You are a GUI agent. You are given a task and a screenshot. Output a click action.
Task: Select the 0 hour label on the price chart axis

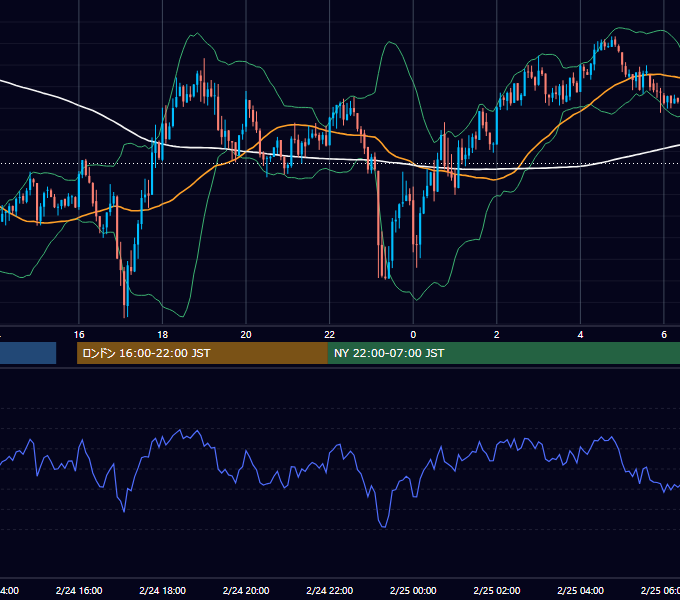pyautogui.click(x=413, y=335)
